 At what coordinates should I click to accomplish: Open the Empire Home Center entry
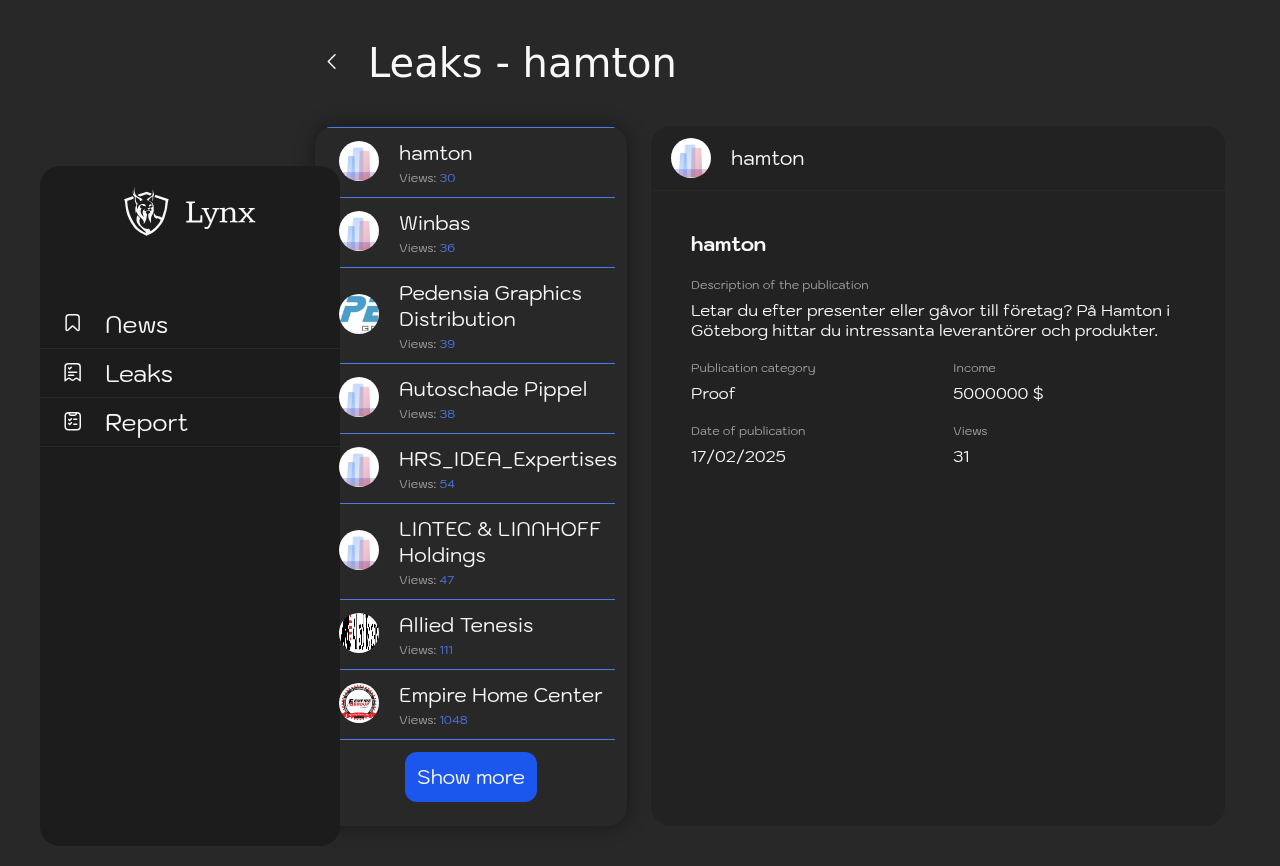[471, 705]
